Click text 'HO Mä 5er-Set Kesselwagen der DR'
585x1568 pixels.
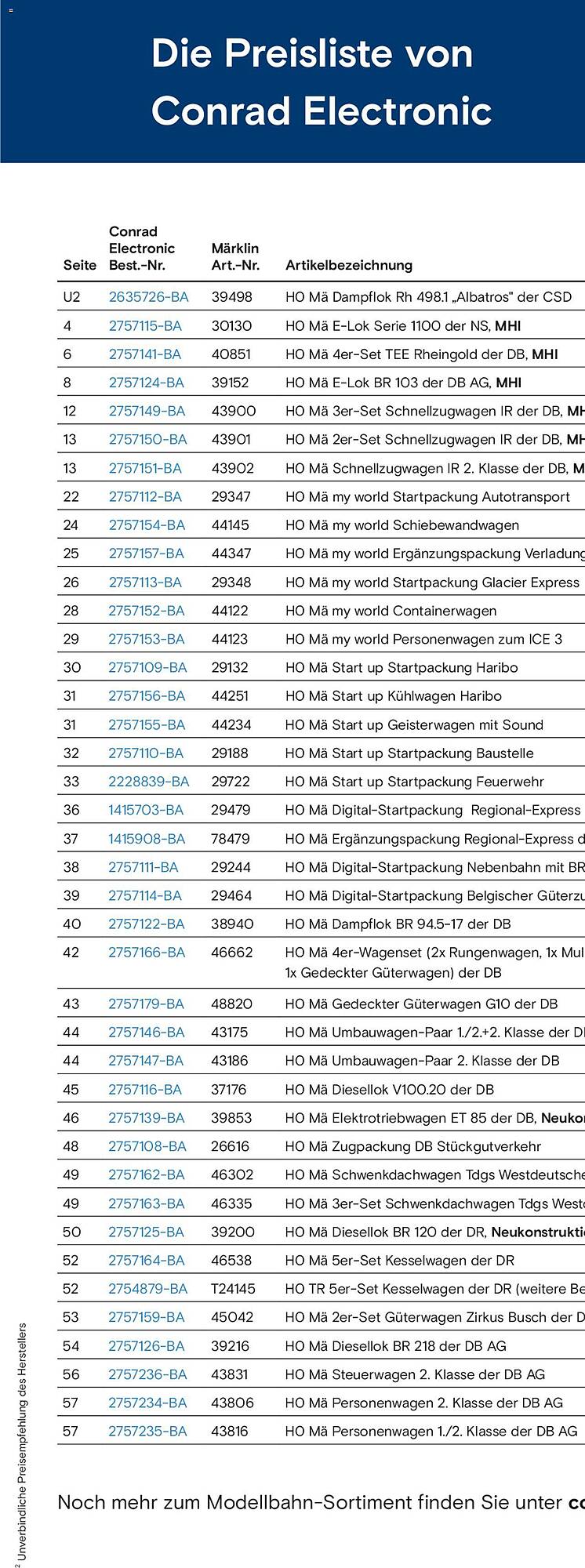399,1261
